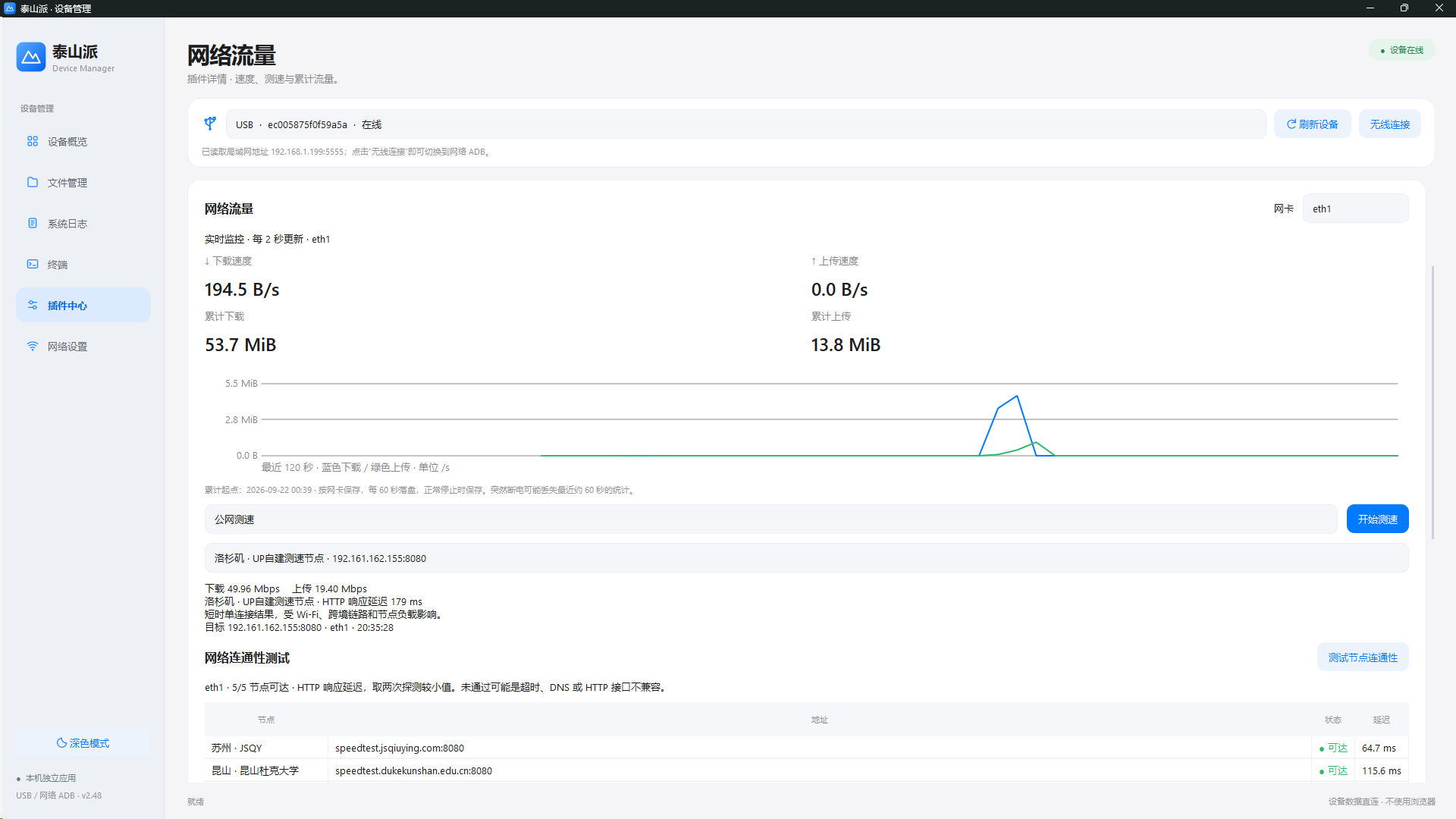Open 终端 terminal icon in sidebar
Viewport: 1456px width, 819px height.
pyautogui.click(x=33, y=264)
